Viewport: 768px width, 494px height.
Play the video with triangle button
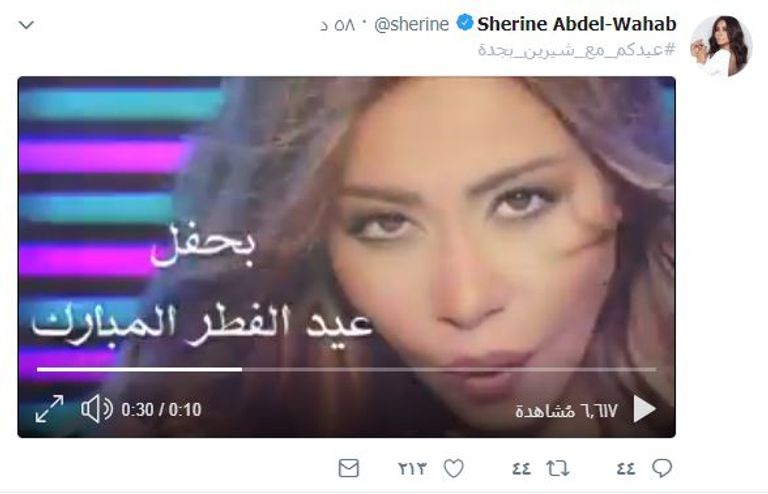644,409
